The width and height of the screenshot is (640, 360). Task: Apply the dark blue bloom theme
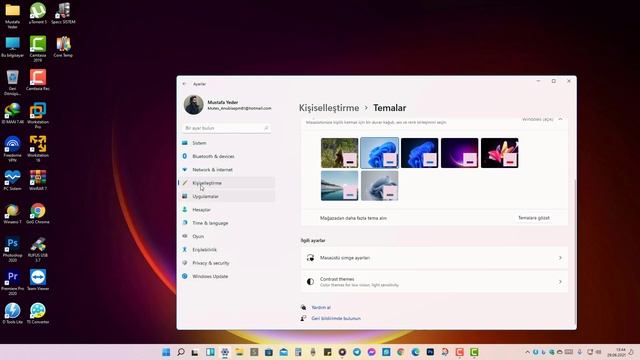coord(420,153)
